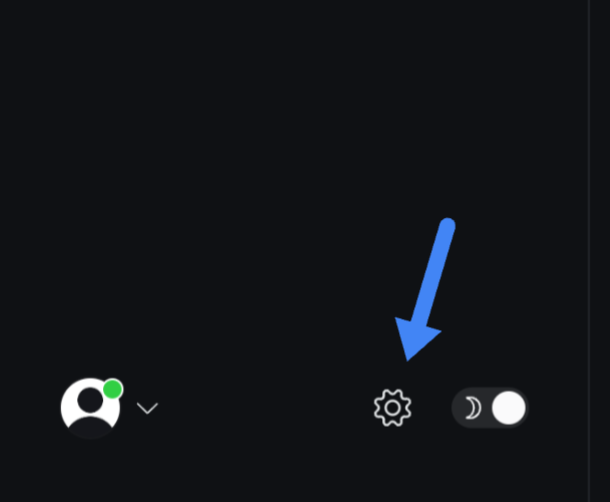Click the settings button at bottom bar
610x502 pixels.
pyautogui.click(x=393, y=408)
